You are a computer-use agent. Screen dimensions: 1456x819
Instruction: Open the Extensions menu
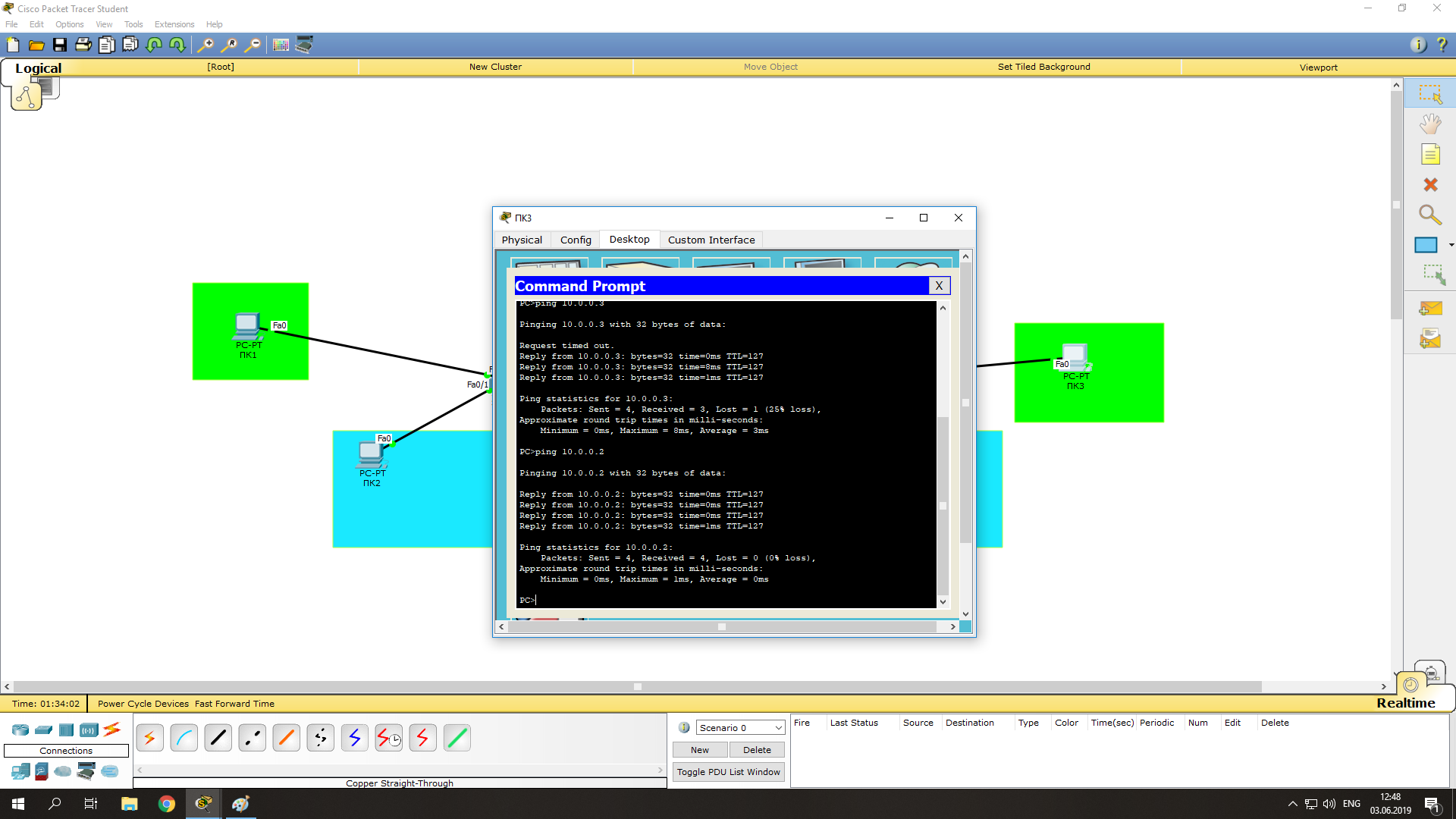point(174,24)
